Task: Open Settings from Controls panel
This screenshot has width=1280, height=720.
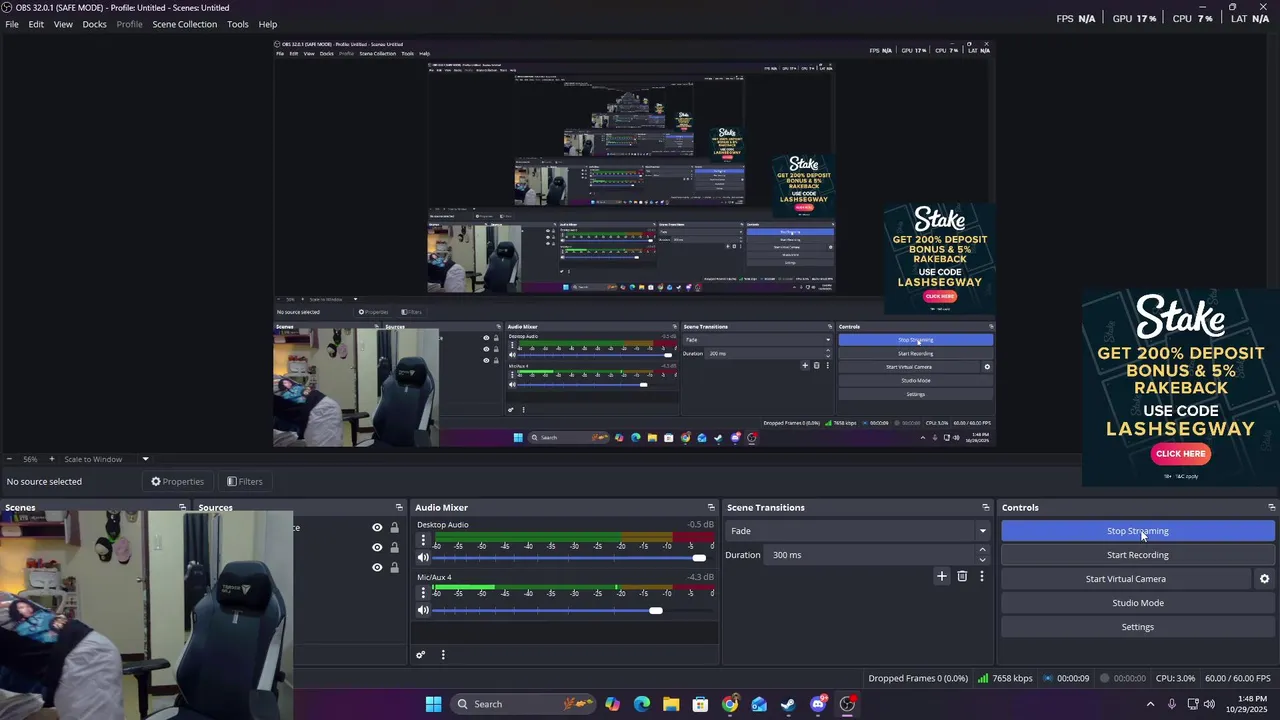Action: (1138, 627)
